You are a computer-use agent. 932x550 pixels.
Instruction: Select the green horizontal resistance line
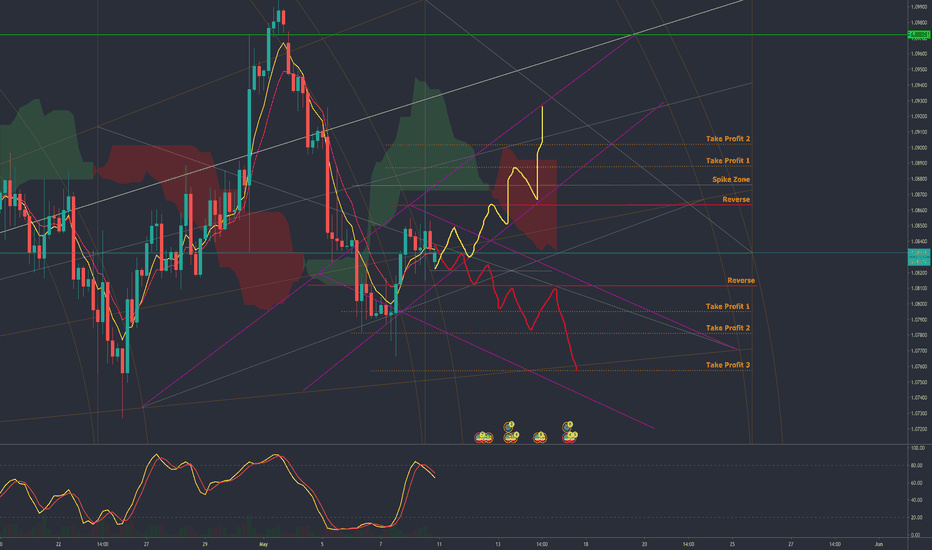(x=452, y=35)
